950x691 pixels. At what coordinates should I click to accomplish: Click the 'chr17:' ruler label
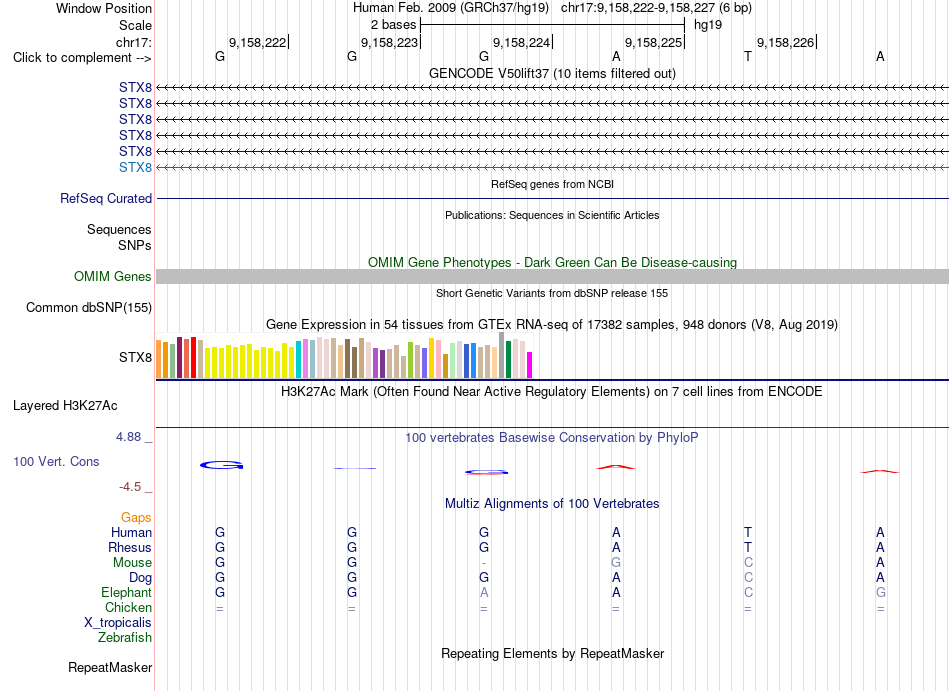coord(134,42)
